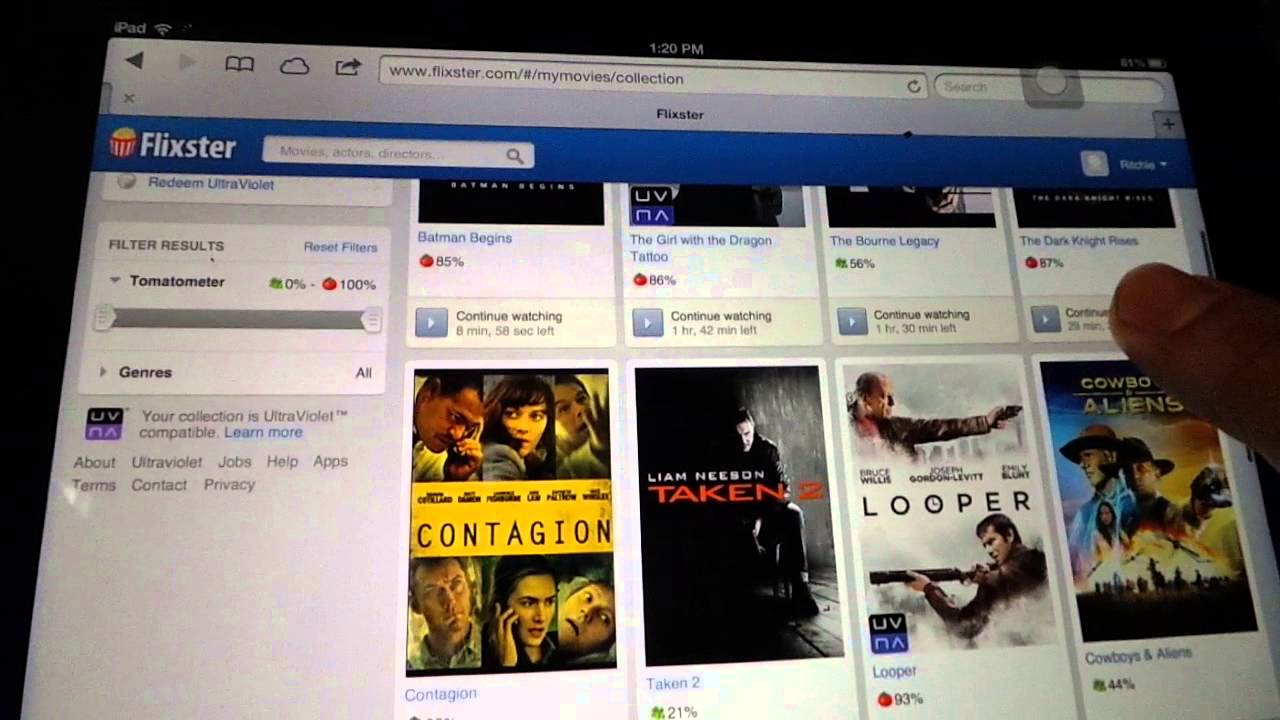Select the Flixster tab title
Viewport: 1280px width, 720px height.
[680, 114]
